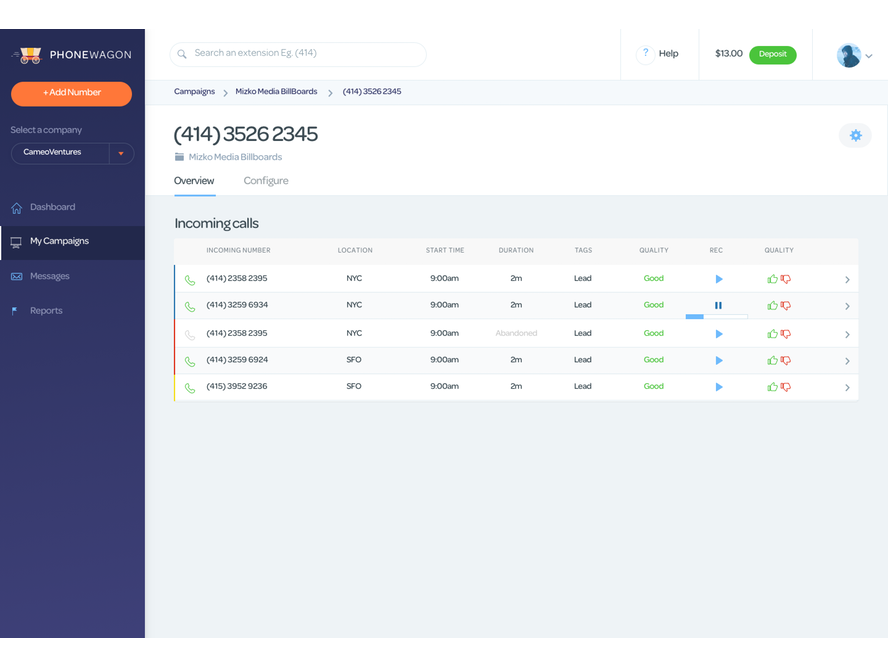Screen dimensions: 888x666
Task: Click the DURATION column header
Action: click(516, 250)
